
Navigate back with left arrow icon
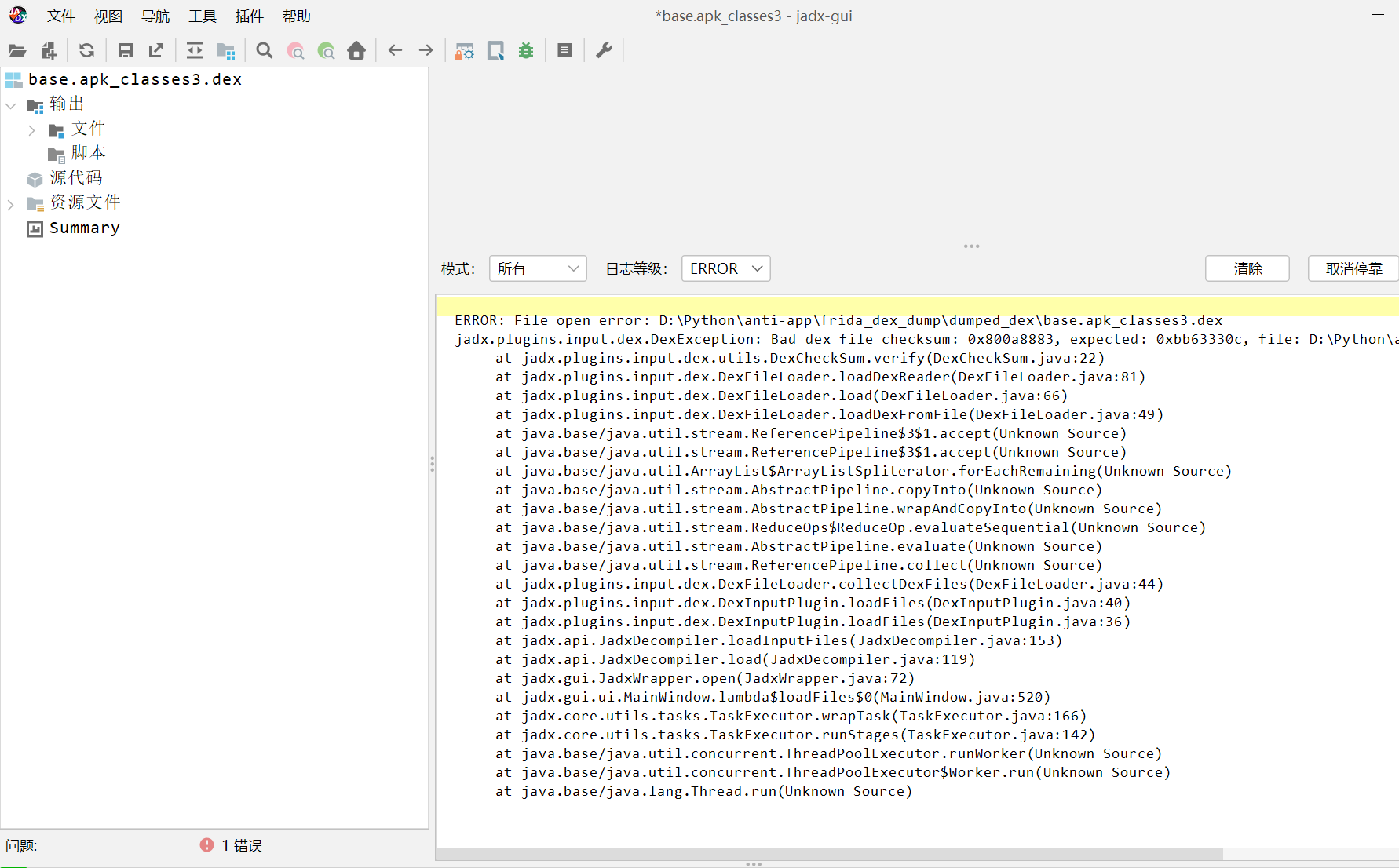(395, 51)
